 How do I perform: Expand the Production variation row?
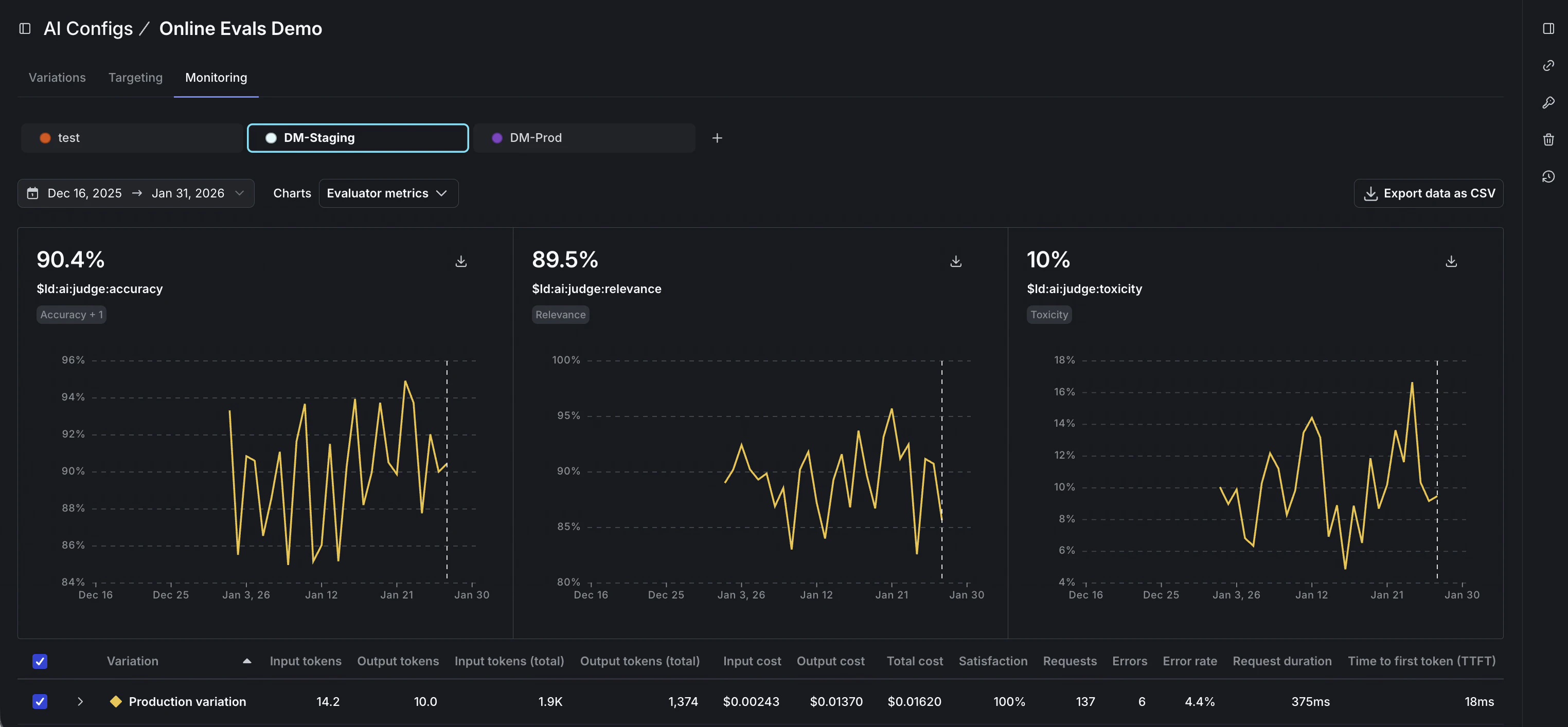coord(80,701)
